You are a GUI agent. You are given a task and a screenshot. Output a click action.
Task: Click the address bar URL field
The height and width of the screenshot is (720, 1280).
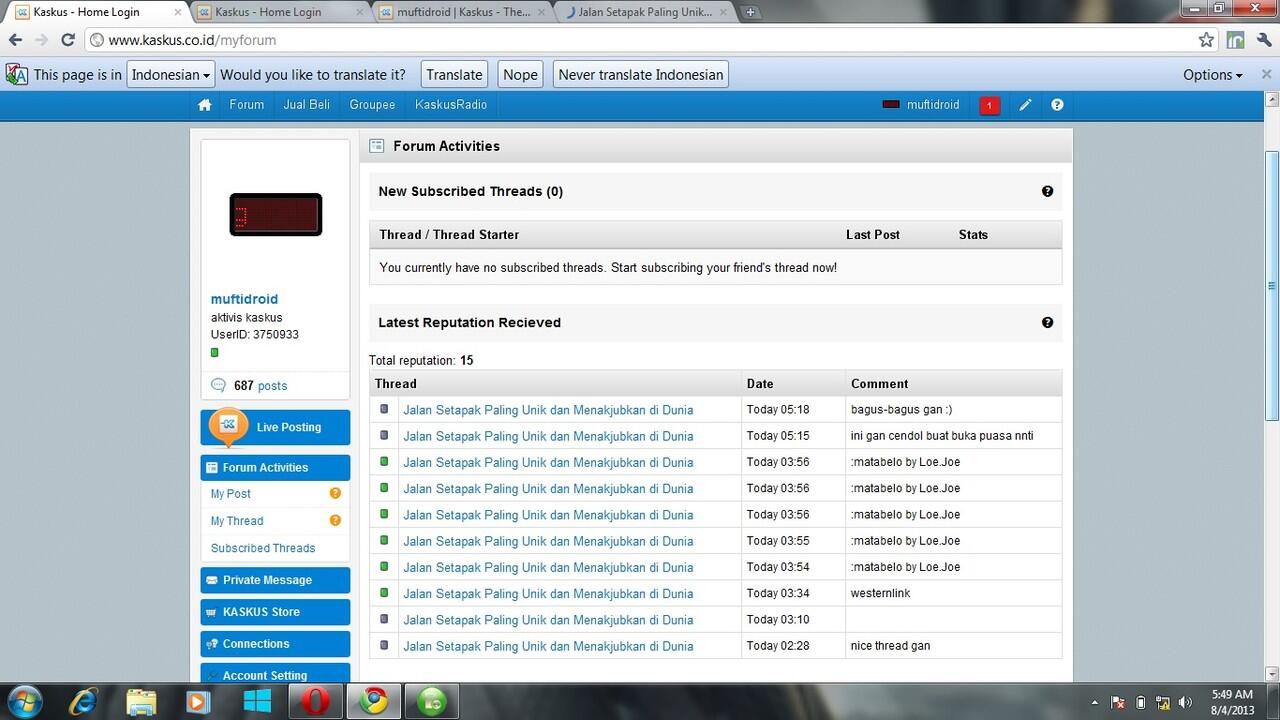[640, 40]
